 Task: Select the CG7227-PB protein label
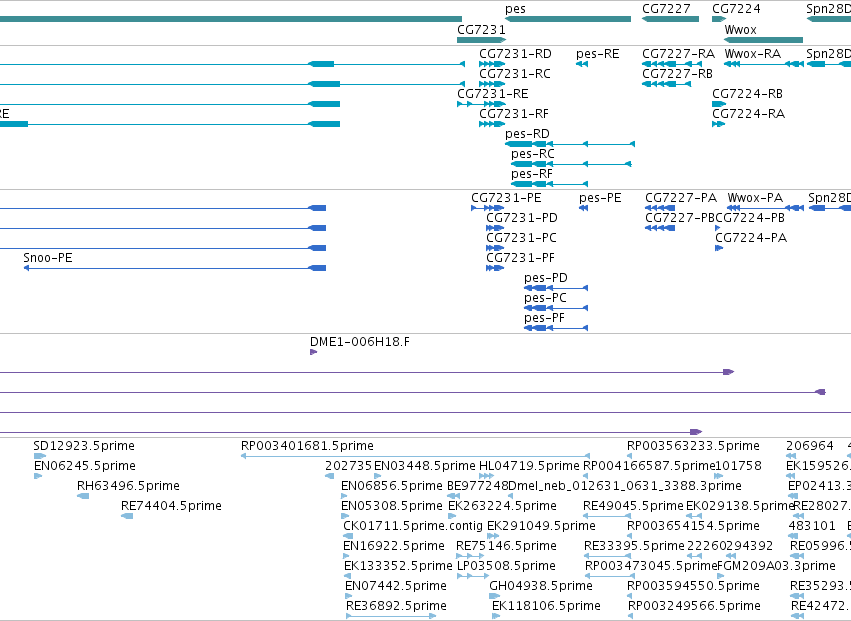point(680,219)
